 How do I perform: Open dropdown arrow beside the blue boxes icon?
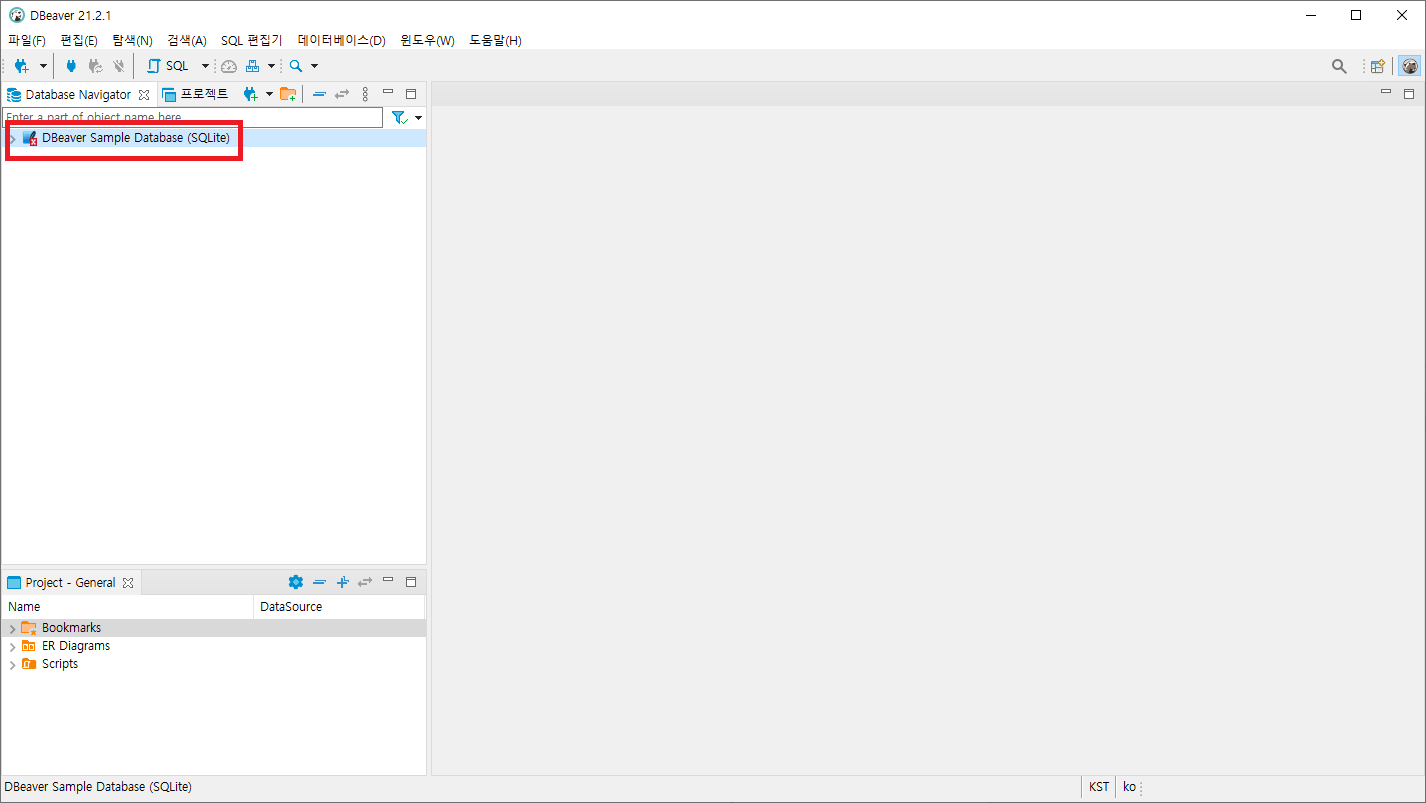271,66
